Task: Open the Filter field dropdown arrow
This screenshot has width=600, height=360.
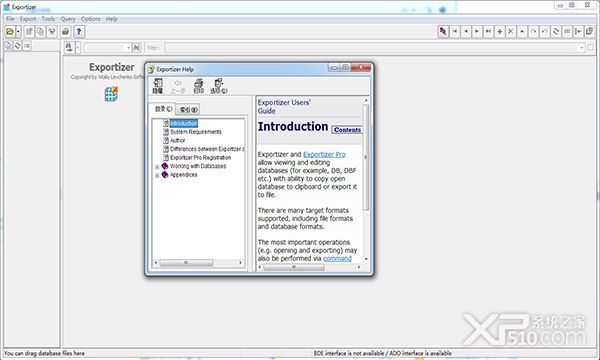Action: 582,48
